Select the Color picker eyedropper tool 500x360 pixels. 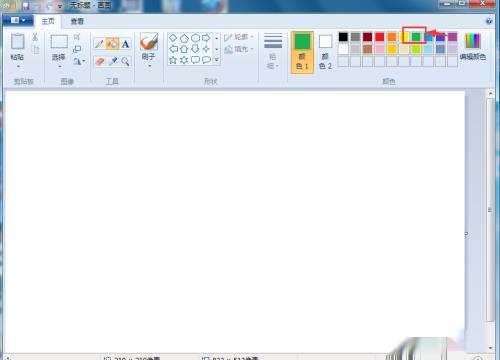113,61
